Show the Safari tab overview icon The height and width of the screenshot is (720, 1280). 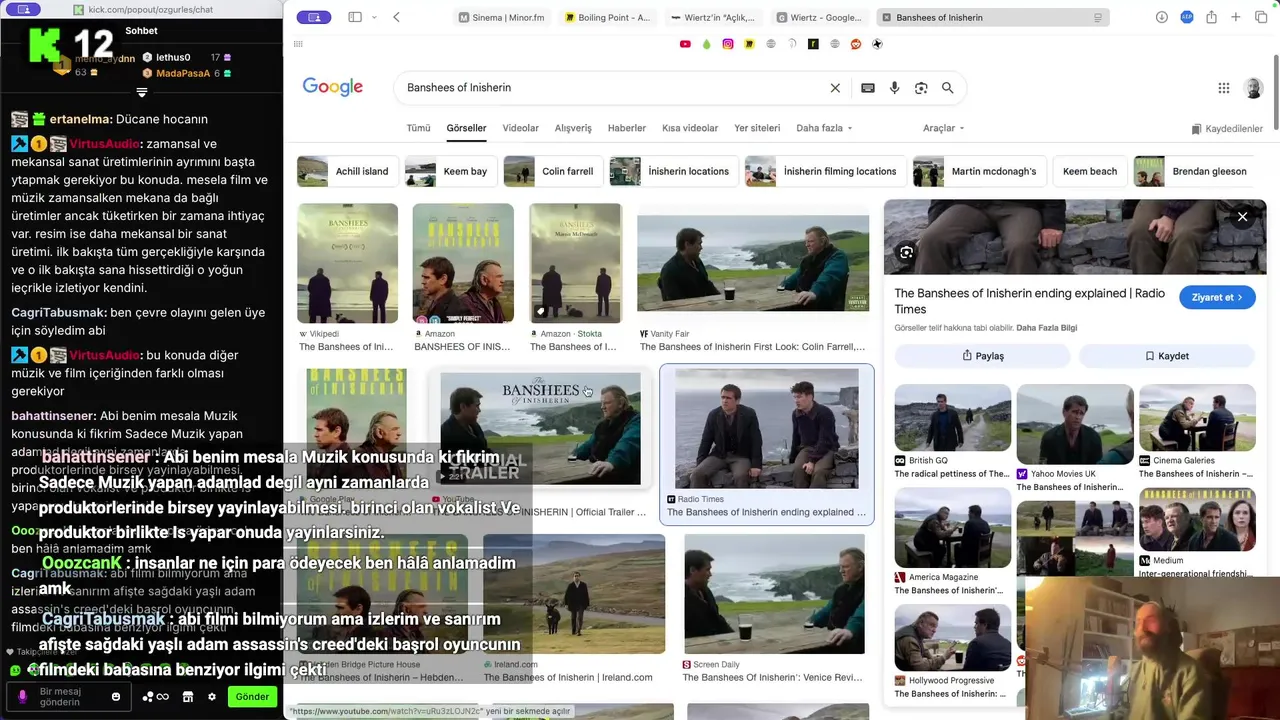(1260, 17)
